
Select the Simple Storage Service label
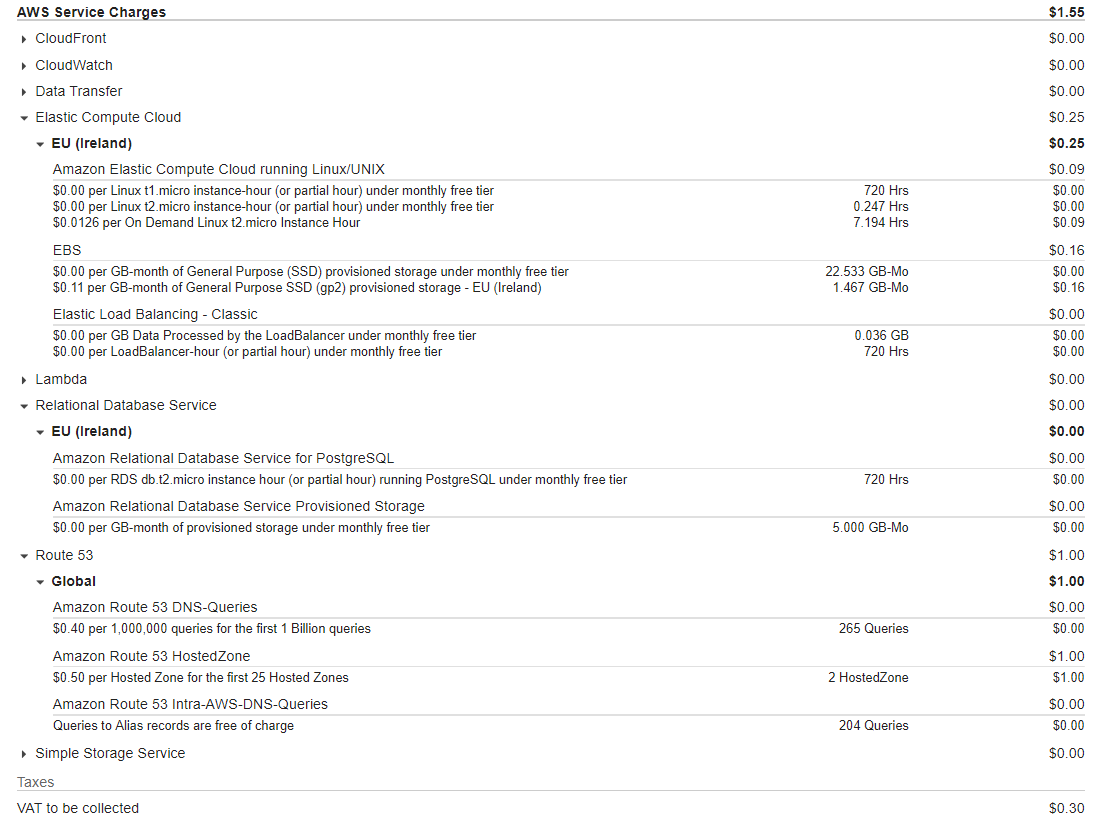coord(110,753)
